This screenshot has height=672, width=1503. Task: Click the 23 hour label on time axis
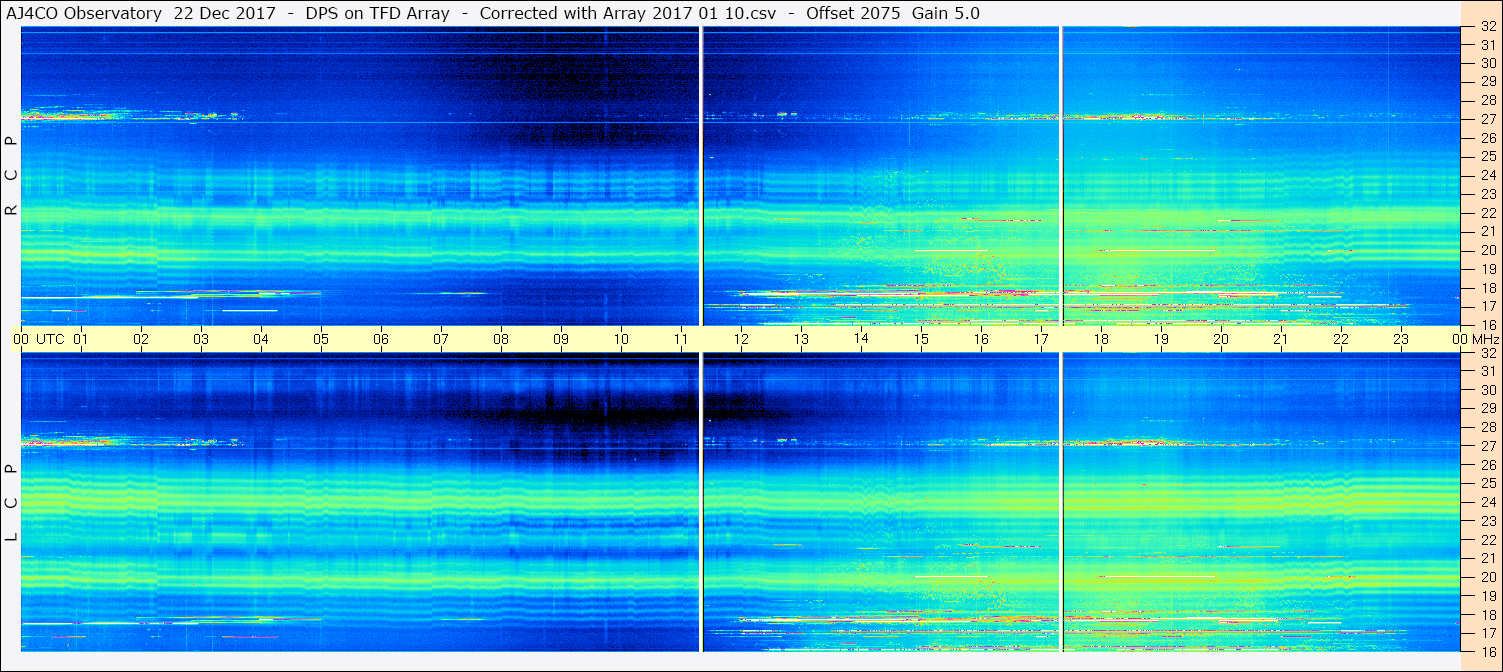pyautogui.click(x=1401, y=339)
